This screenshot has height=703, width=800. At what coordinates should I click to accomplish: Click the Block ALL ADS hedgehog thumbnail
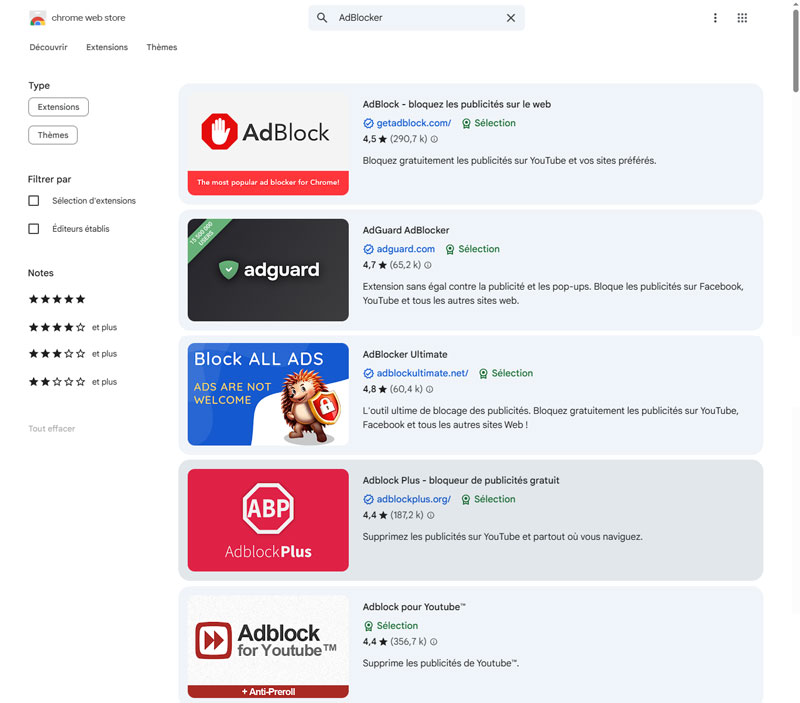[x=268, y=394]
